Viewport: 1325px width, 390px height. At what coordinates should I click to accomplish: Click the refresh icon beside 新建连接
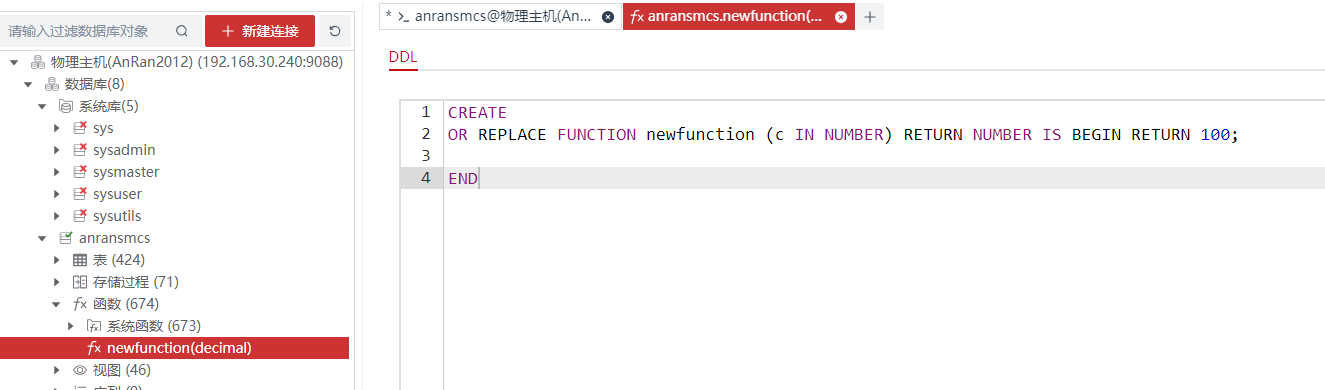click(x=335, y=31)
